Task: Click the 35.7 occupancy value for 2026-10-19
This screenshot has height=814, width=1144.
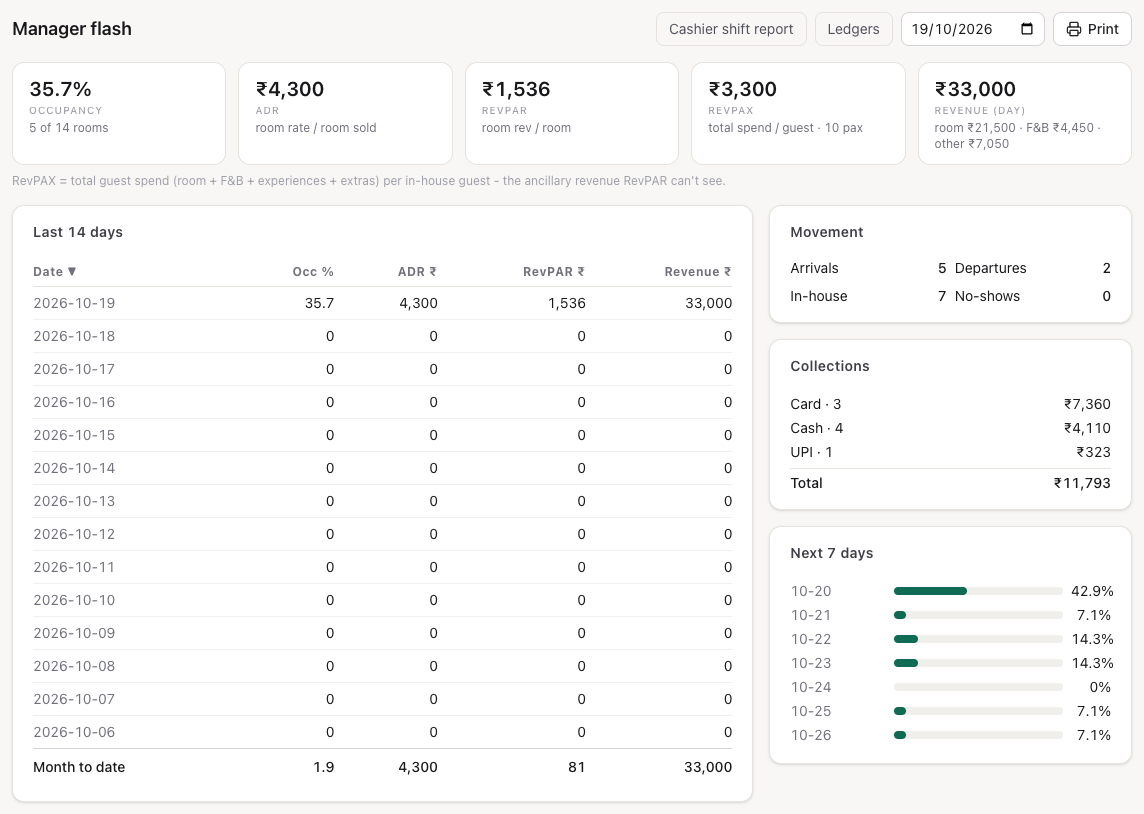Action: (320, 303)
